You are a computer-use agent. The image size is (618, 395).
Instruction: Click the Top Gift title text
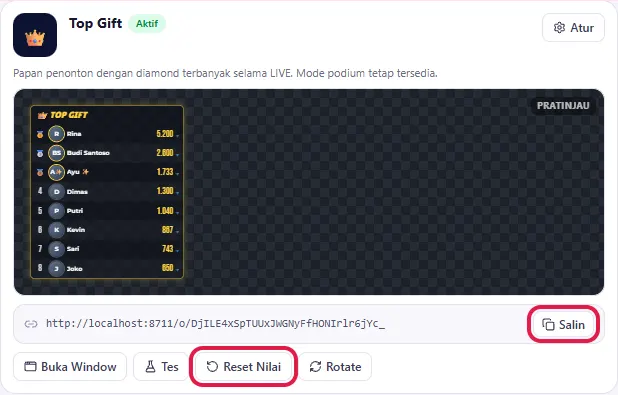click(95, 24)
